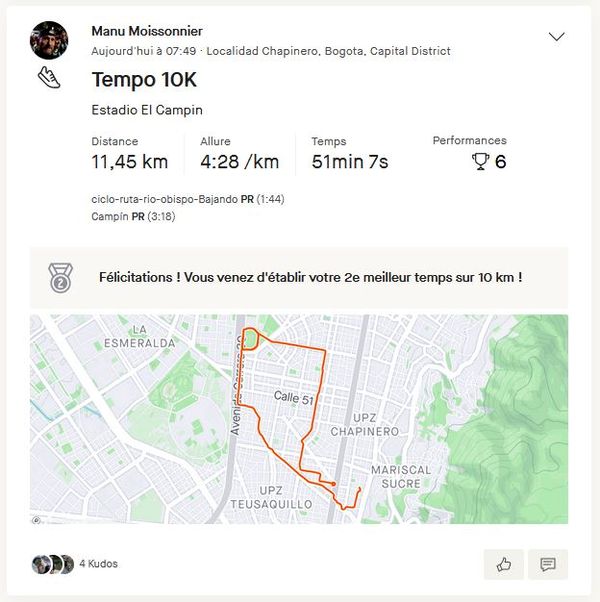The height and width of the screenshot is (602, 600).
Task: Open the Campín PR segment
Action: (111, 216)
